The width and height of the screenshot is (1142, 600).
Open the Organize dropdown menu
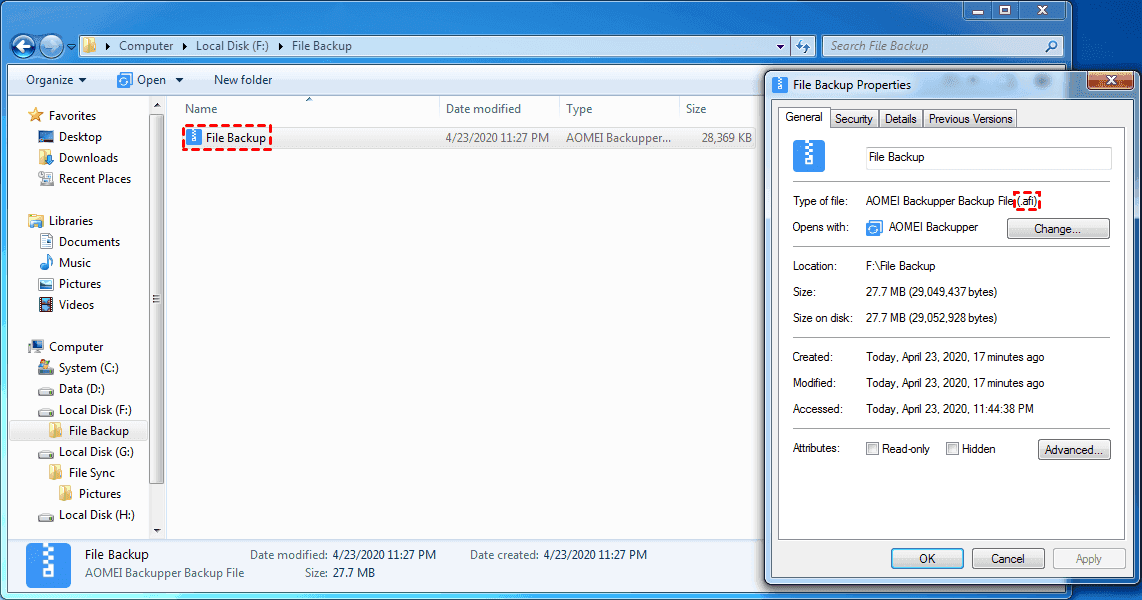click(x=56, y=80)
